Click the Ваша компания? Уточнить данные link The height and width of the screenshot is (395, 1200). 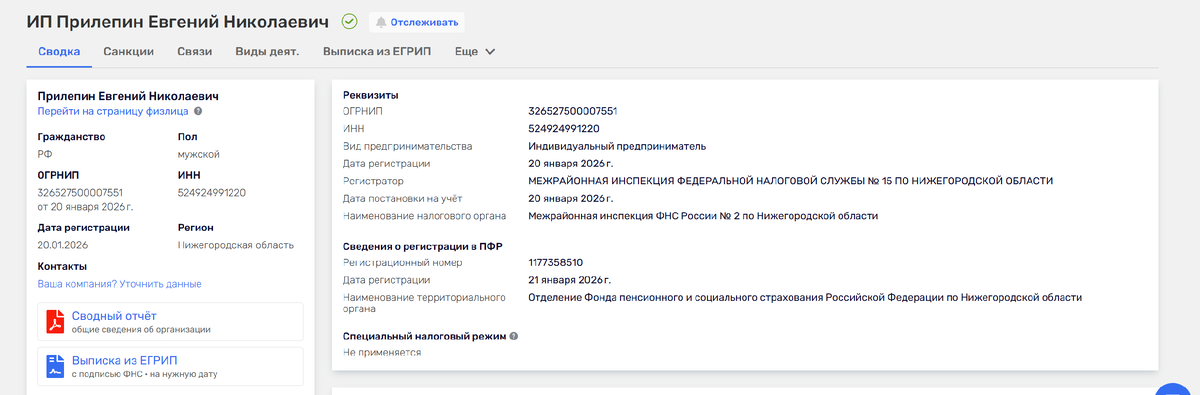[119, 284]
